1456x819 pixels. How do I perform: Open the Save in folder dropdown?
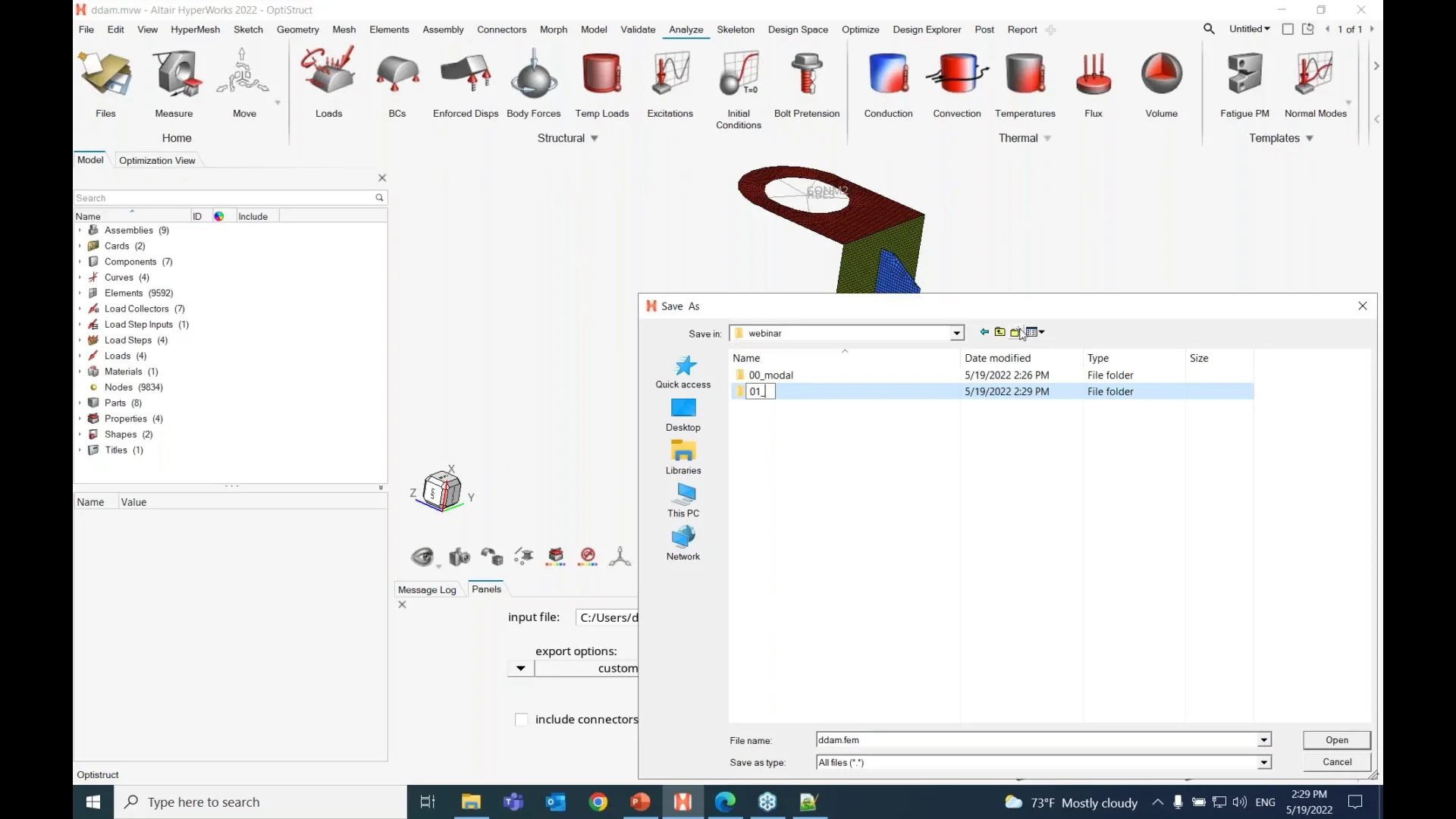click(x=956, y=334)
